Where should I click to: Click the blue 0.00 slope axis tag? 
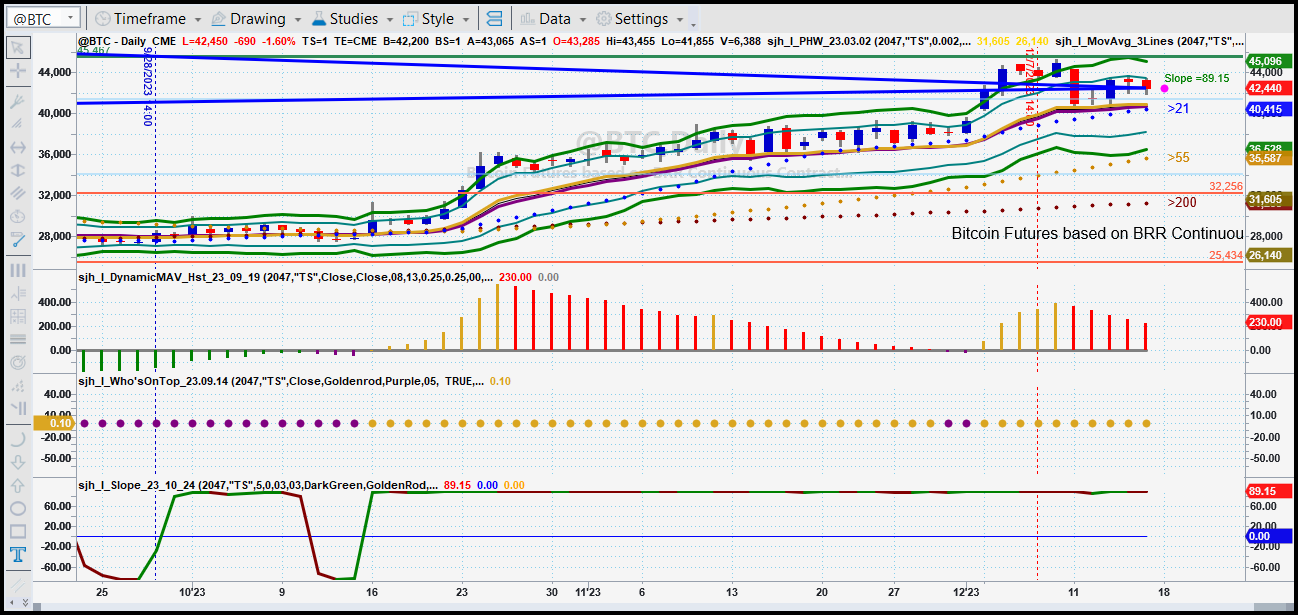[x=1267, y=537]
